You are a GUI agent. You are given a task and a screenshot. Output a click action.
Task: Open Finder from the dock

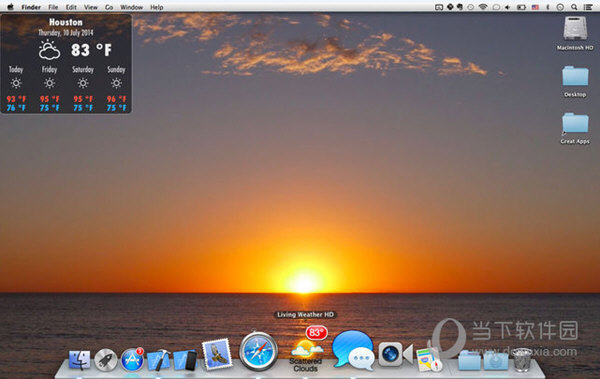(x=80, y=360)
